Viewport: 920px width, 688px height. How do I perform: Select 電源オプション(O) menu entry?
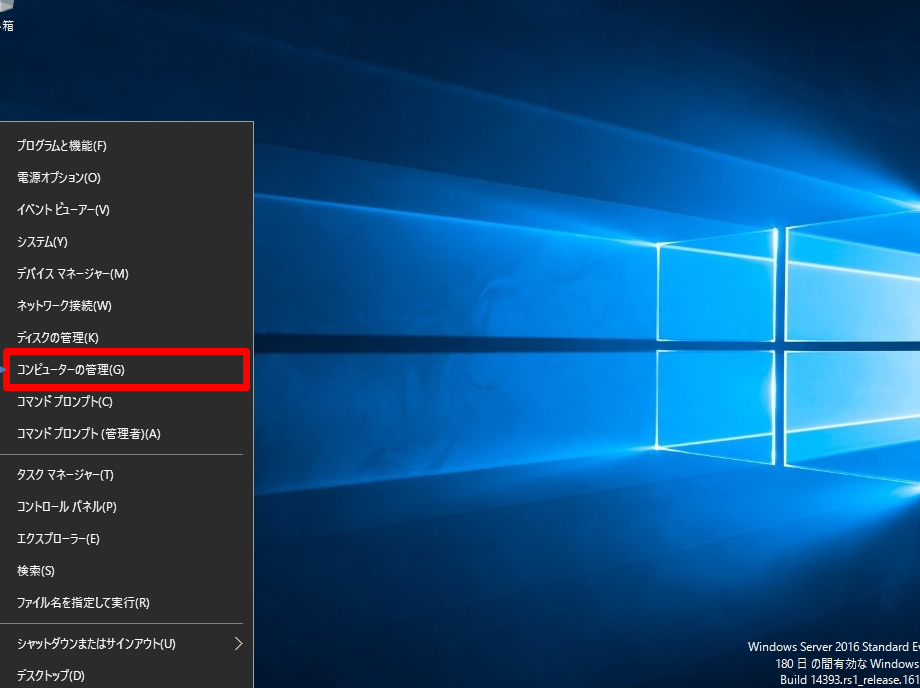(x=59, y=178)
